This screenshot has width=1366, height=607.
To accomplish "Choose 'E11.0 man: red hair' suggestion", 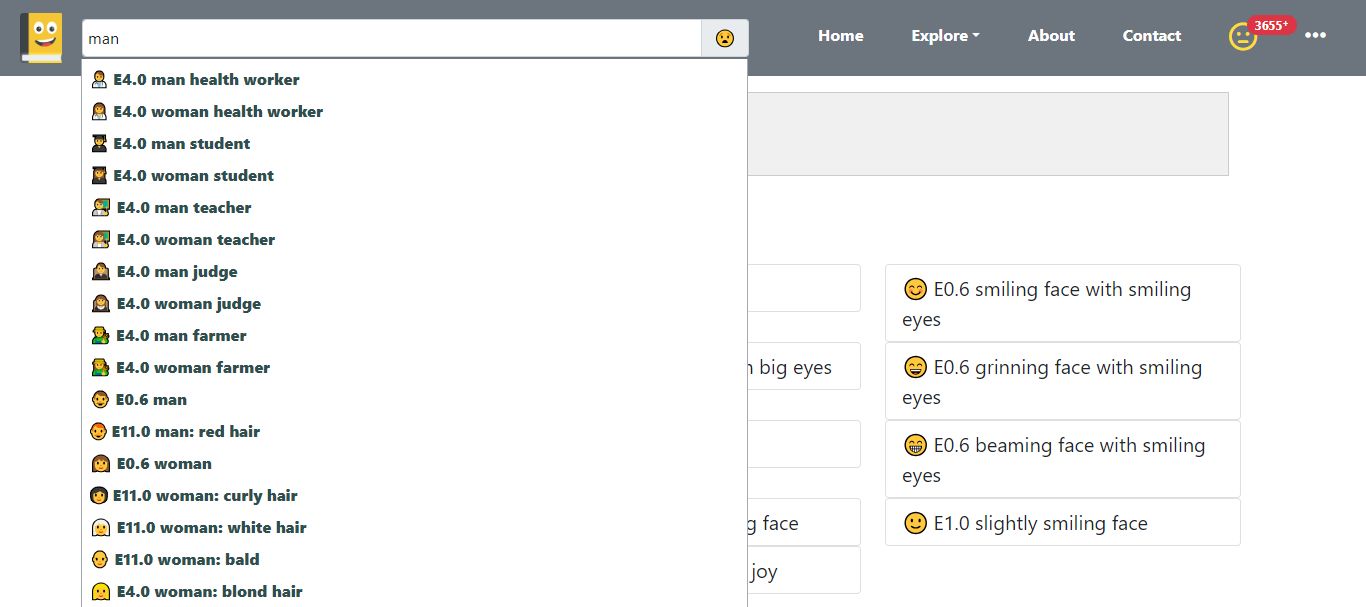I will pyautogui.click(x=186, y=432).
